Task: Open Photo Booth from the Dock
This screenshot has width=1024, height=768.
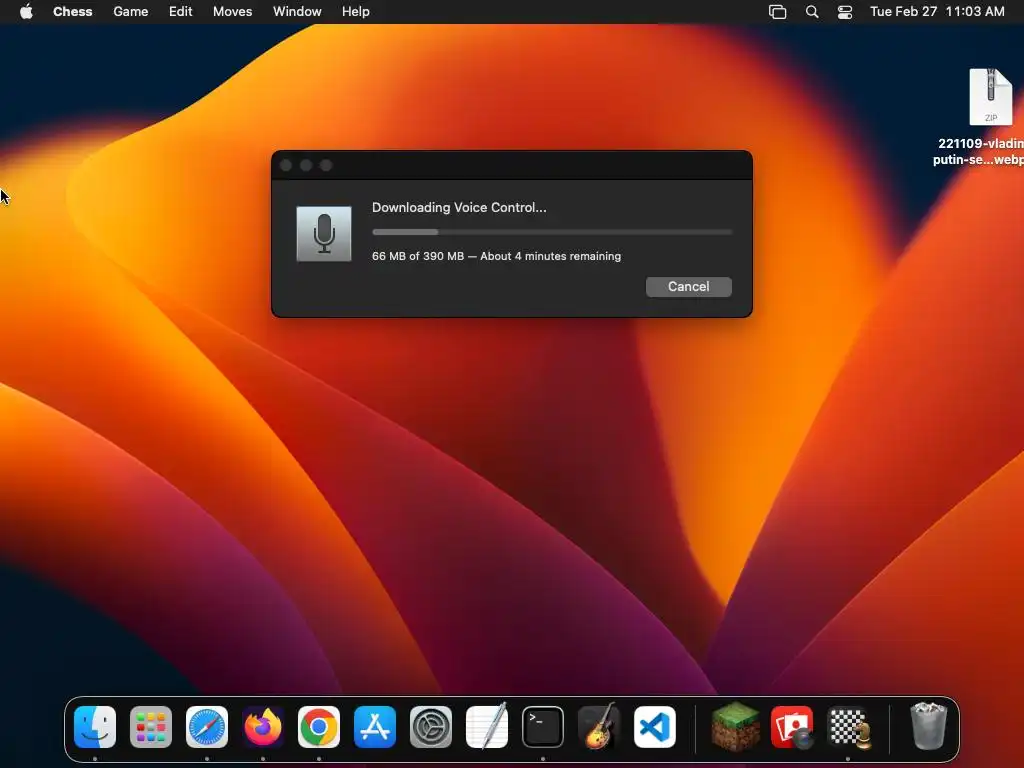Action: coord(792,727)
